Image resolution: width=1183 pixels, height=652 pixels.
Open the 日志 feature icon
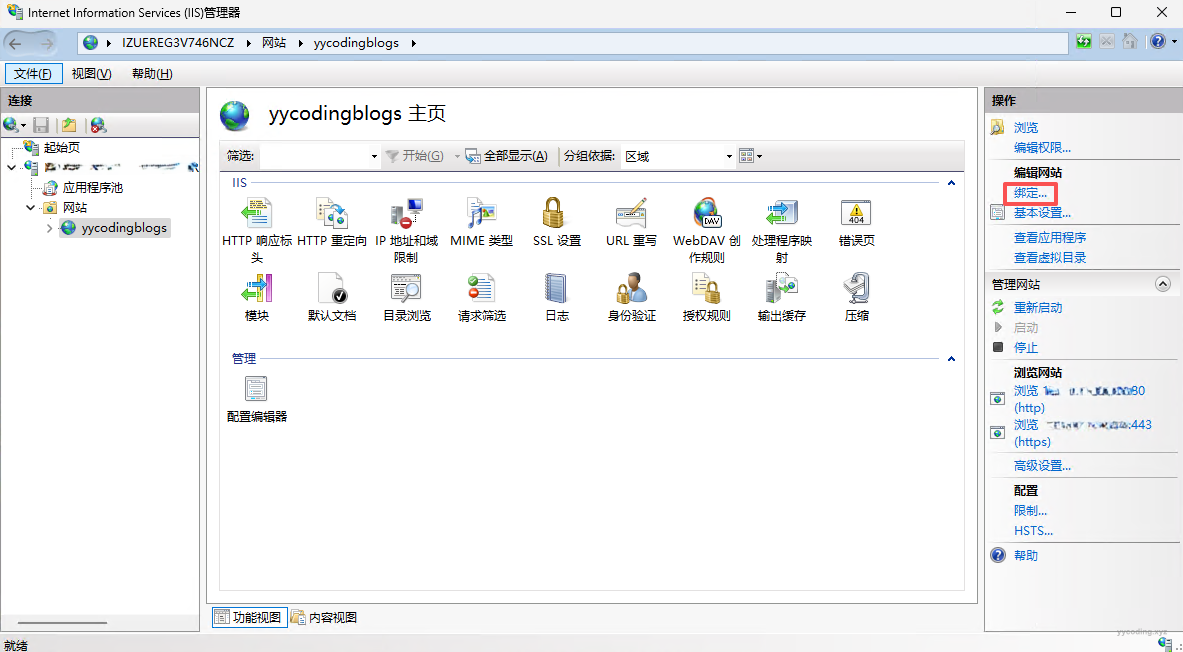(556, 290)
